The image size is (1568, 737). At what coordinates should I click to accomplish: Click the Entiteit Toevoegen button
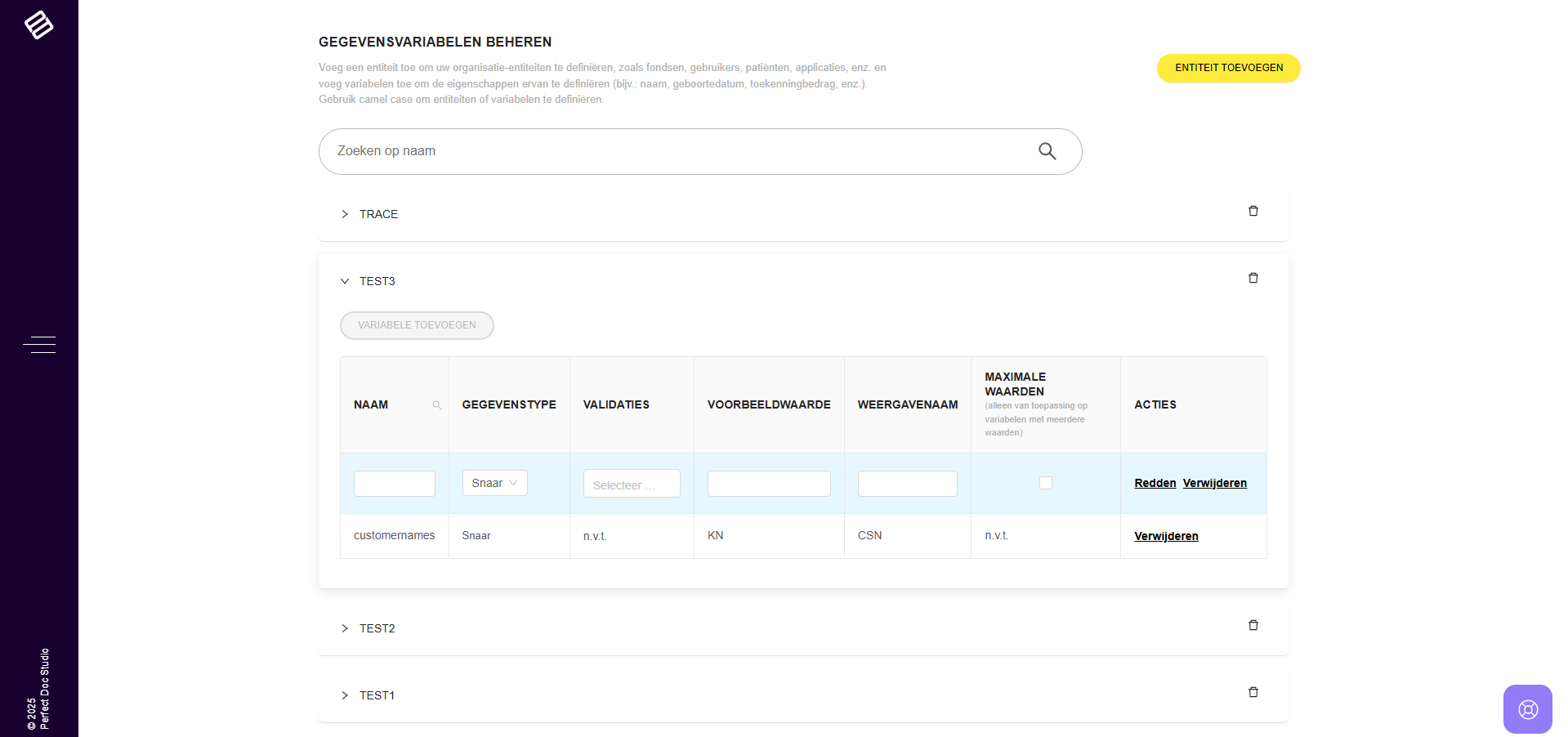coord(1228,68)
